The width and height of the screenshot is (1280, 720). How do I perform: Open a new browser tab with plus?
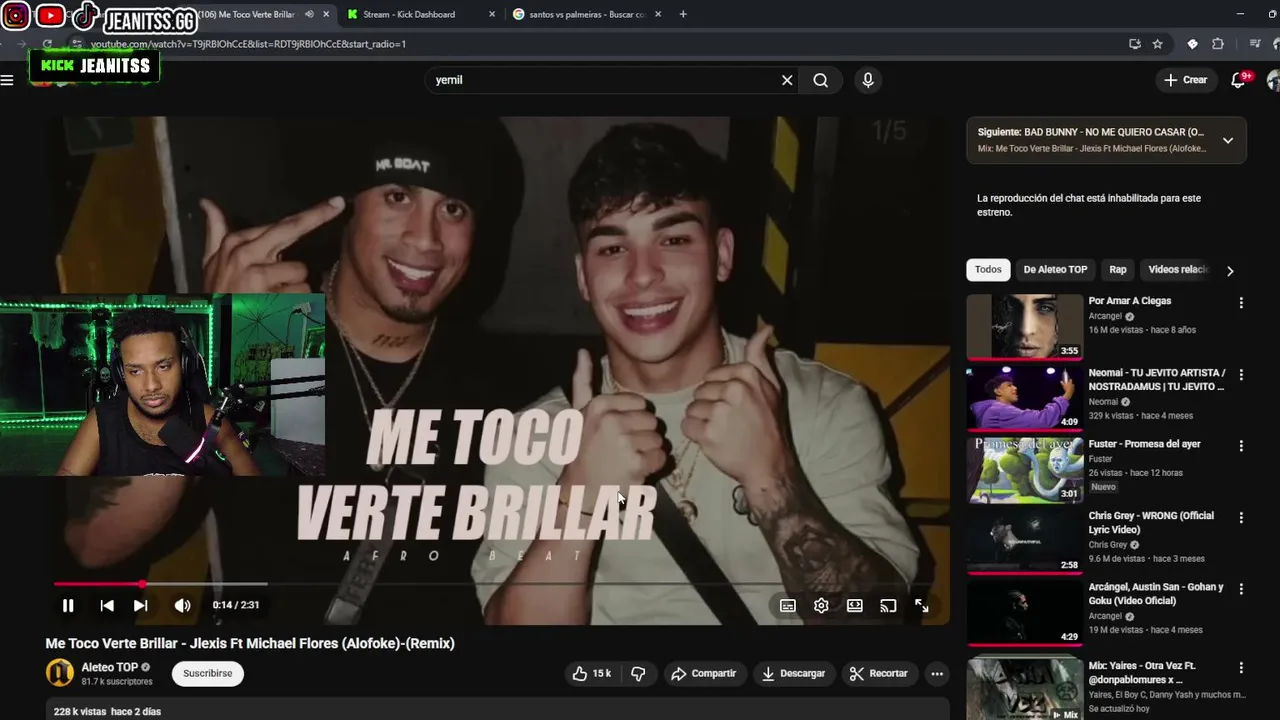[683, 14]
